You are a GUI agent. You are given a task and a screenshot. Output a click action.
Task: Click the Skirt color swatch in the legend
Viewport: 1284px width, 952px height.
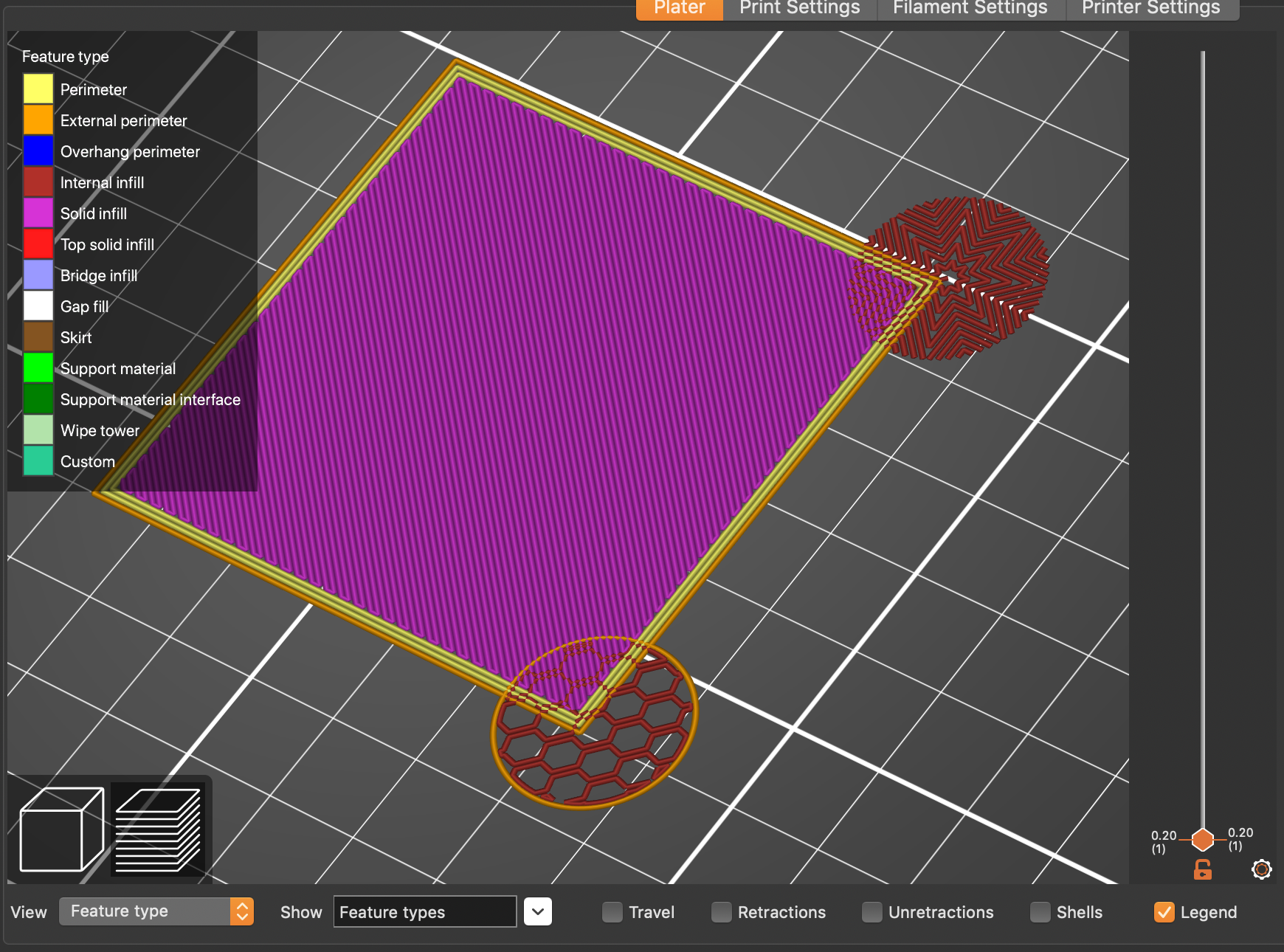[38, 337]
